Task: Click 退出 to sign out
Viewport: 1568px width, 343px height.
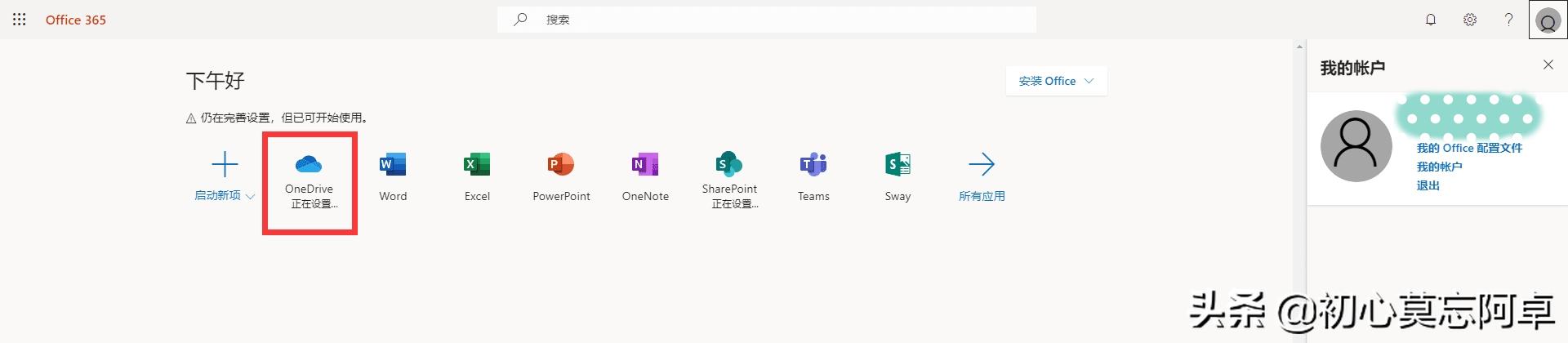Action: (x=1428, y=185)
